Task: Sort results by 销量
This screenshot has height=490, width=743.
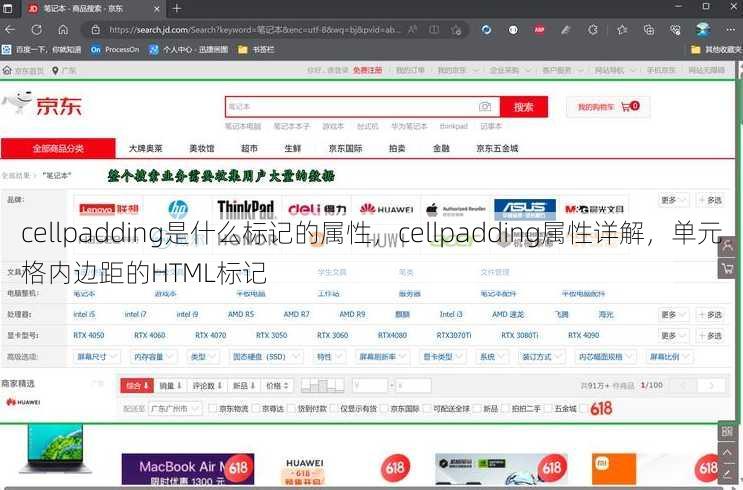Action: pyautogui.click(x=171, y=386)
